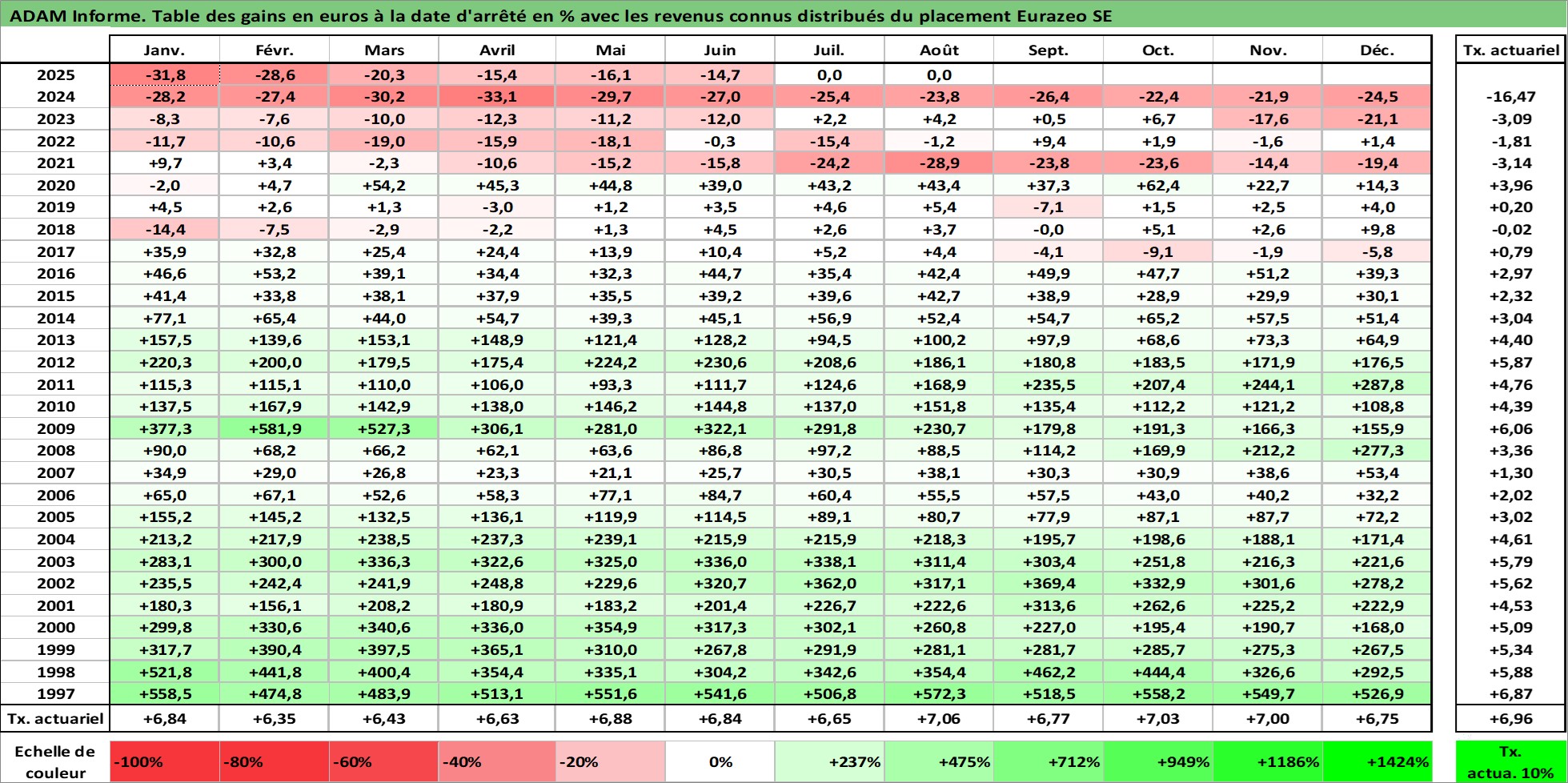Click the Echelle de couleur label

click(55, 762)
